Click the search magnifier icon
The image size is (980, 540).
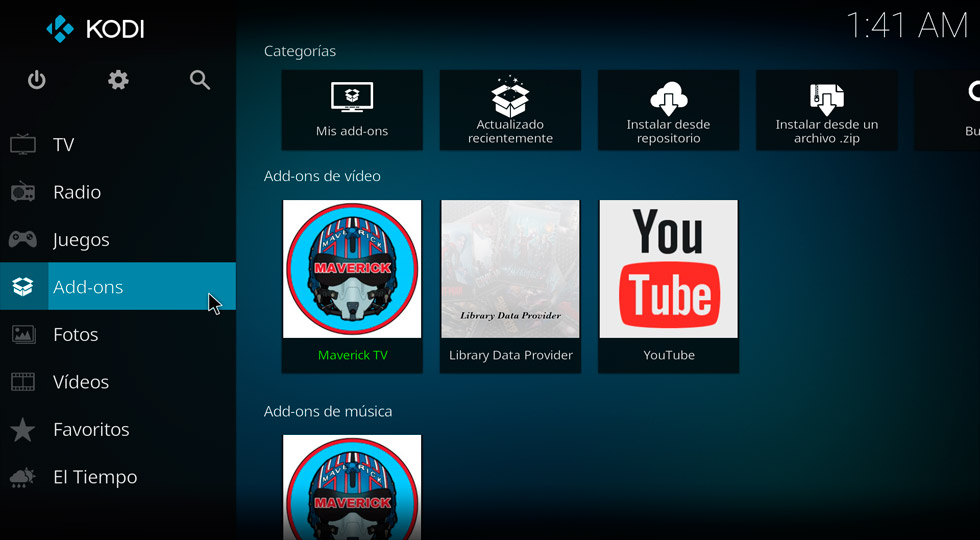(199, 80)
